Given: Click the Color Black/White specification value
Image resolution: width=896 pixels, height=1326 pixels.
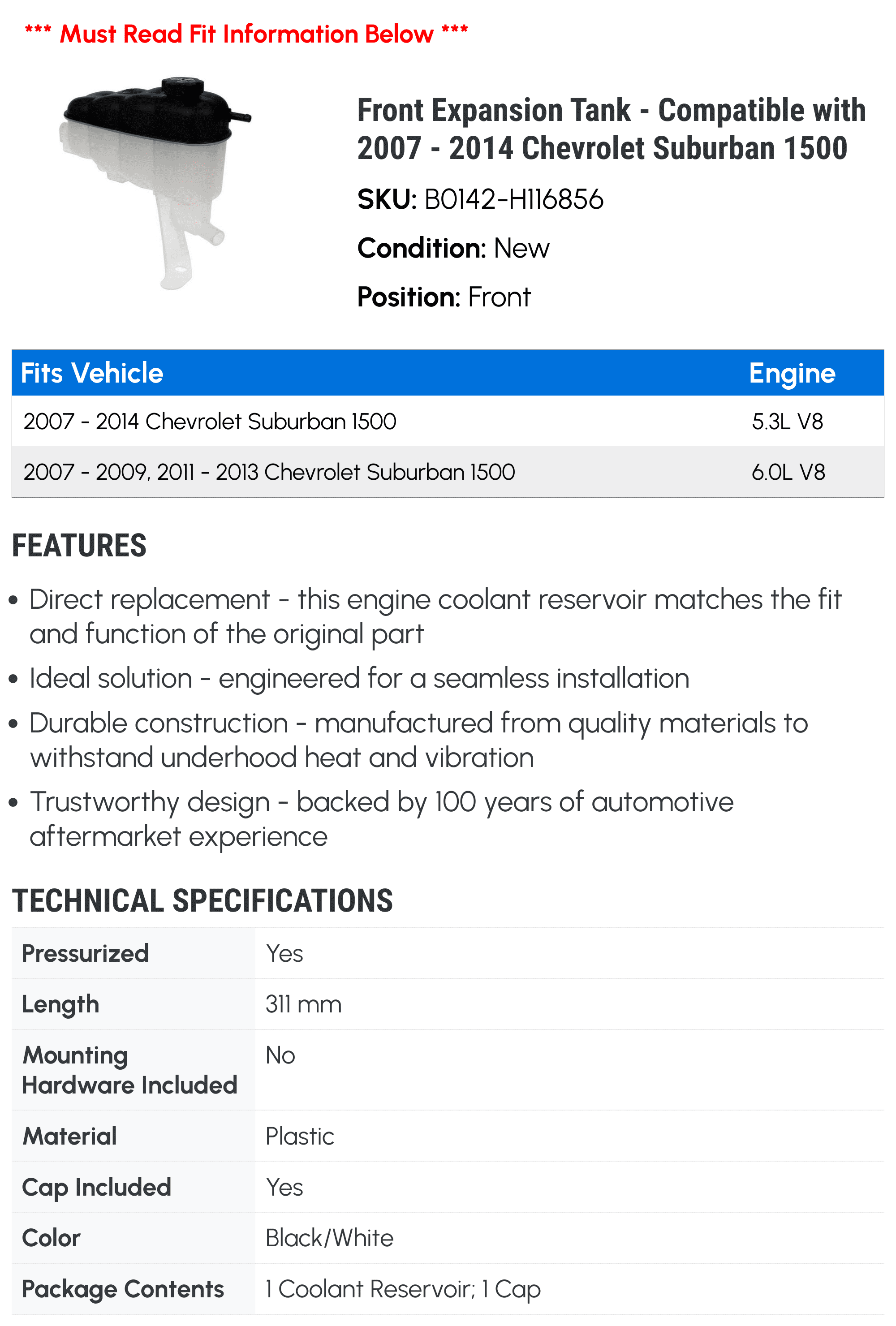Looking at the screenshot, I should click(x=329, y=1238).
